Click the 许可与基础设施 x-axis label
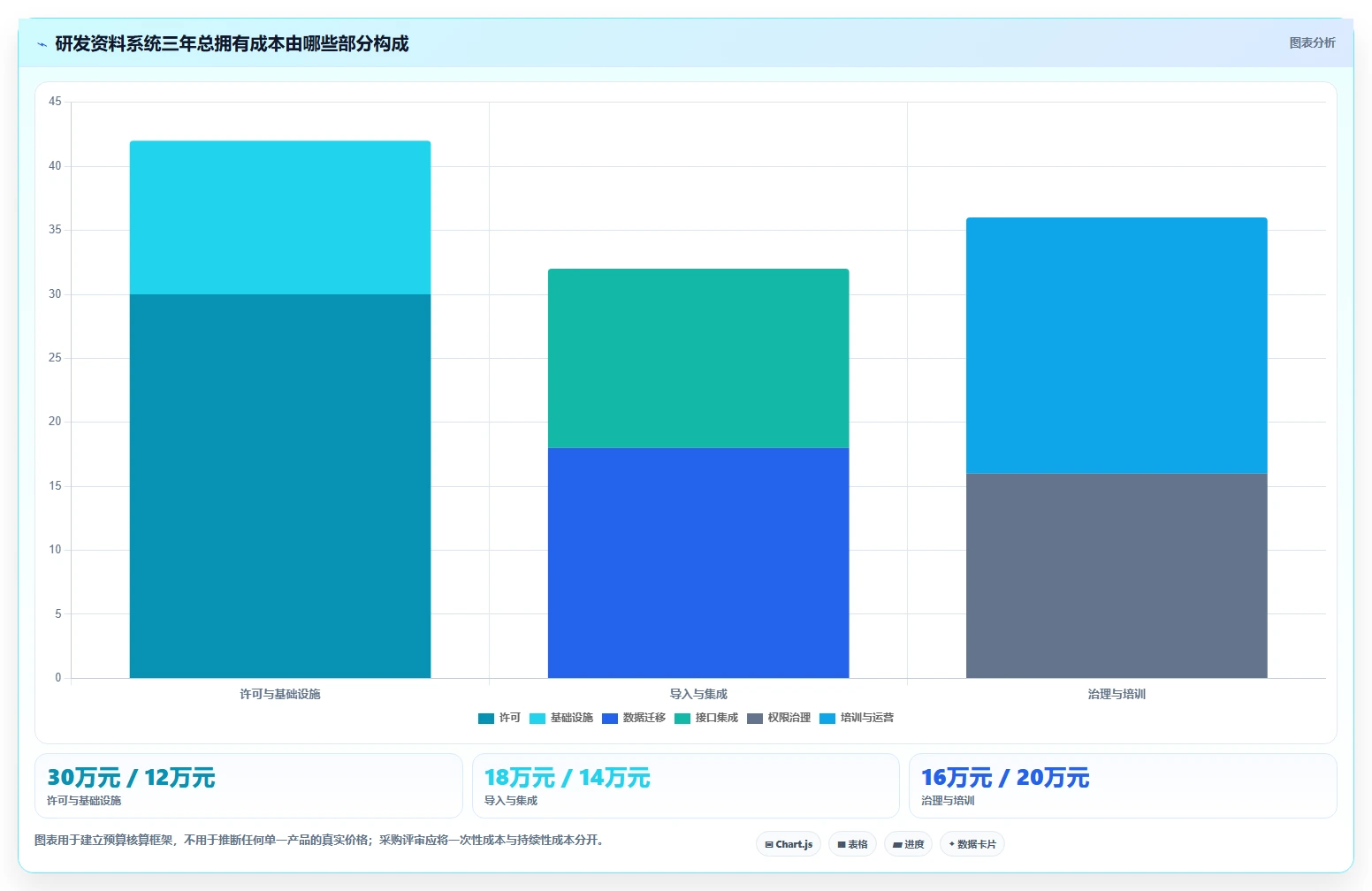Viewport: 1372px width, 891px height. coord(280,694)
